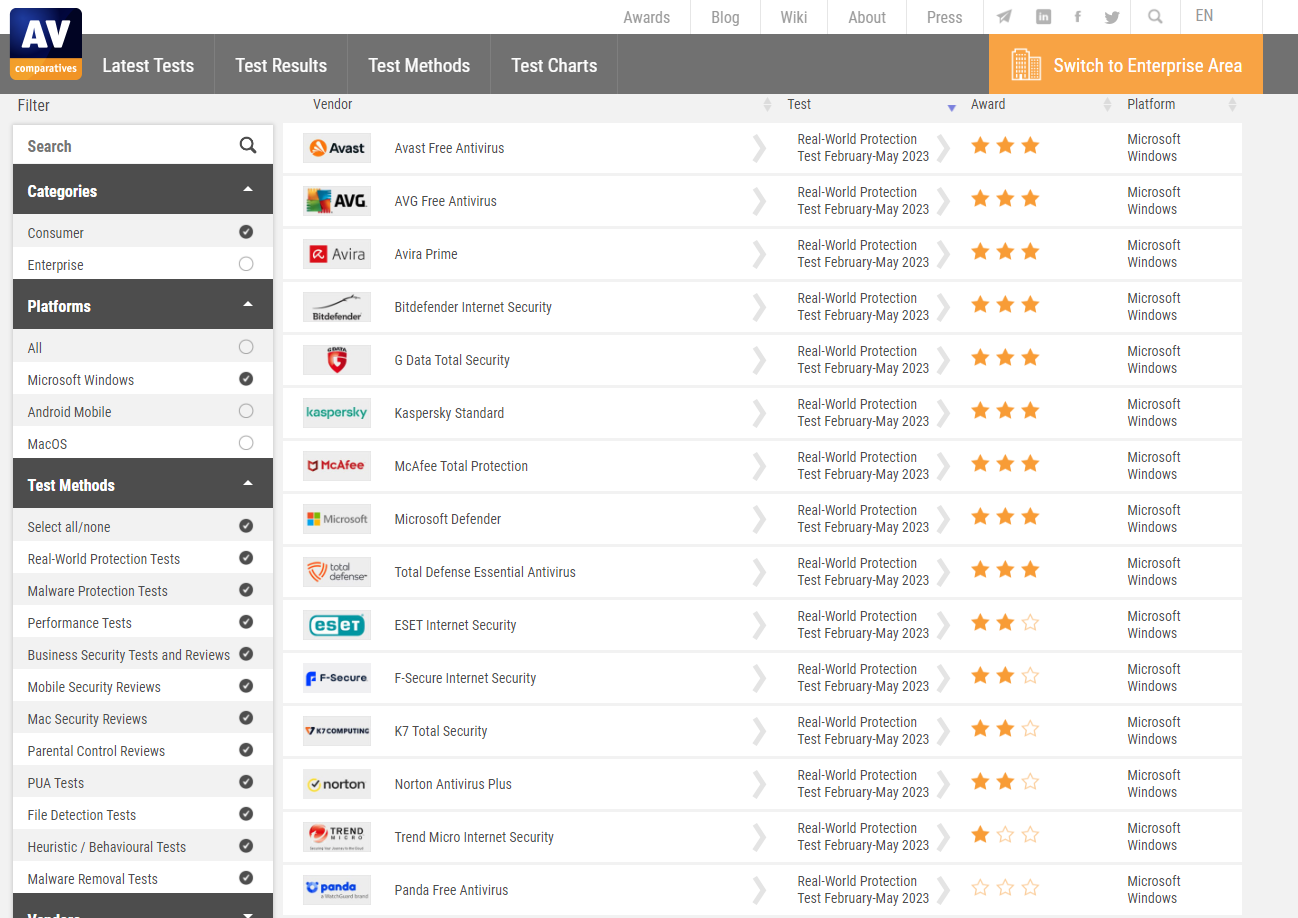
Task: Open the Test Charts tab
Action: click(x=554, y=65)
